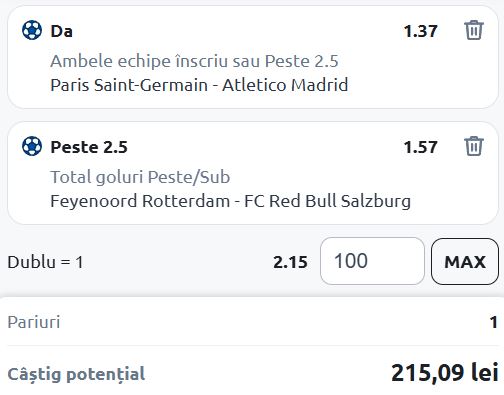
Task: Click the Dublu = 1 bet type label
Action: click(x=45, y=262)
